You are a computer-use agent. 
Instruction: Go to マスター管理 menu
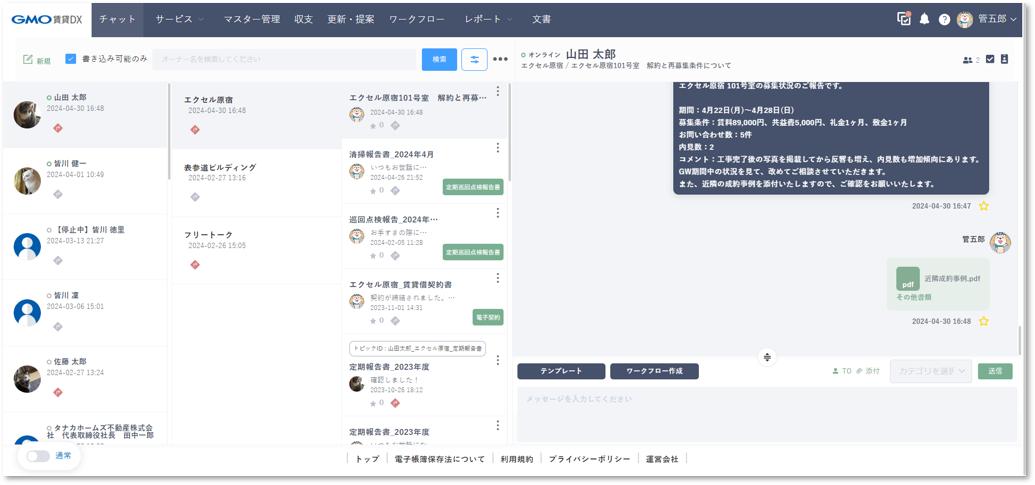tap(251, 19)
